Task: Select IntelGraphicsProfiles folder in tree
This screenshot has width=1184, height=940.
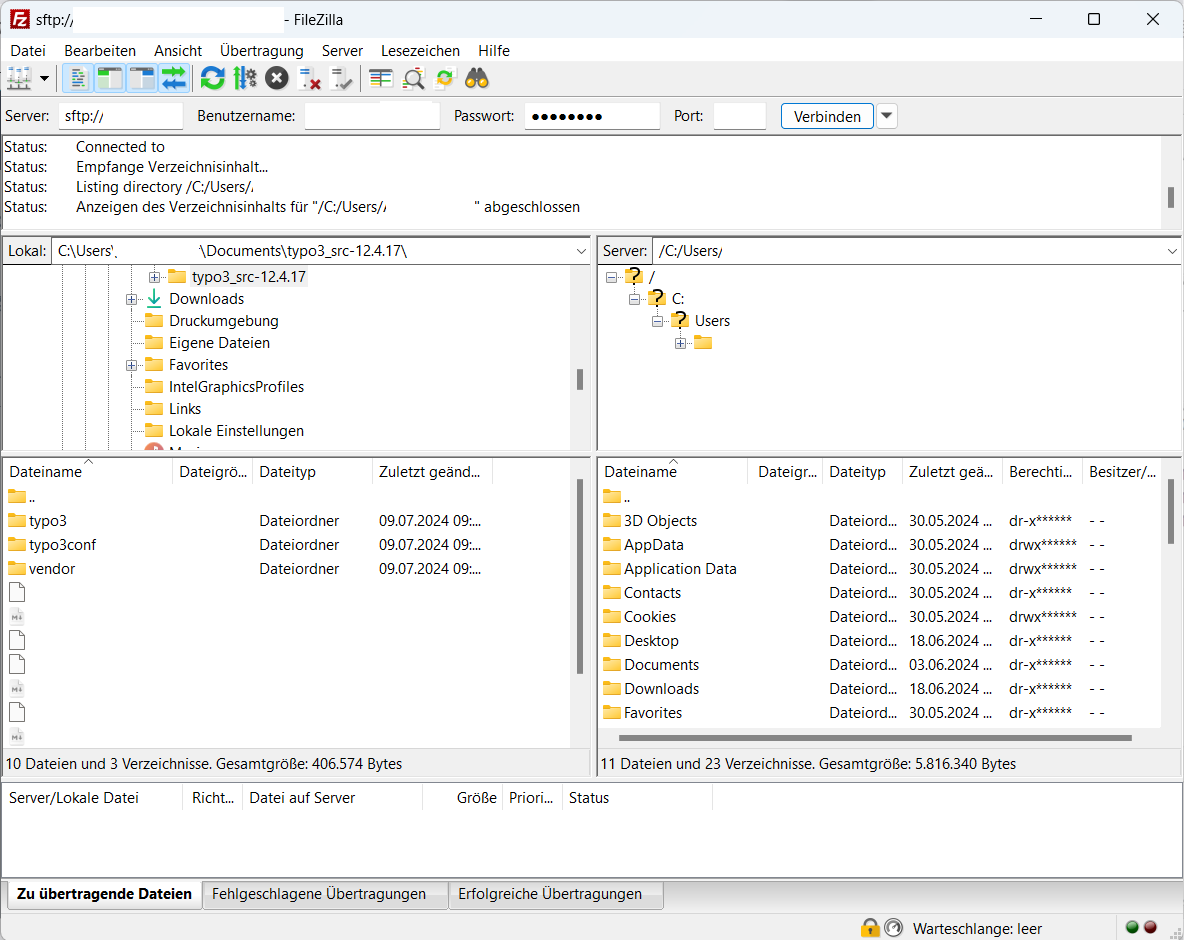Action: (x=236, y=387)
